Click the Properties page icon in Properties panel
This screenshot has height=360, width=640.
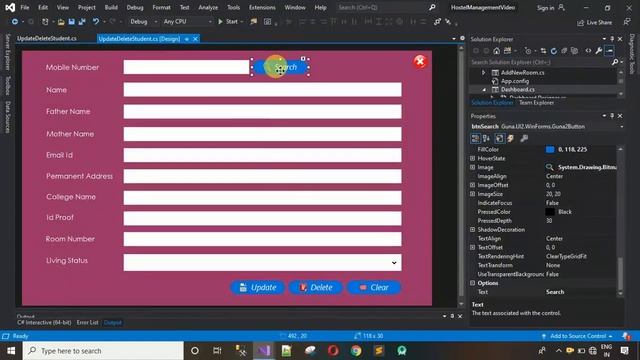coord(499,138)
